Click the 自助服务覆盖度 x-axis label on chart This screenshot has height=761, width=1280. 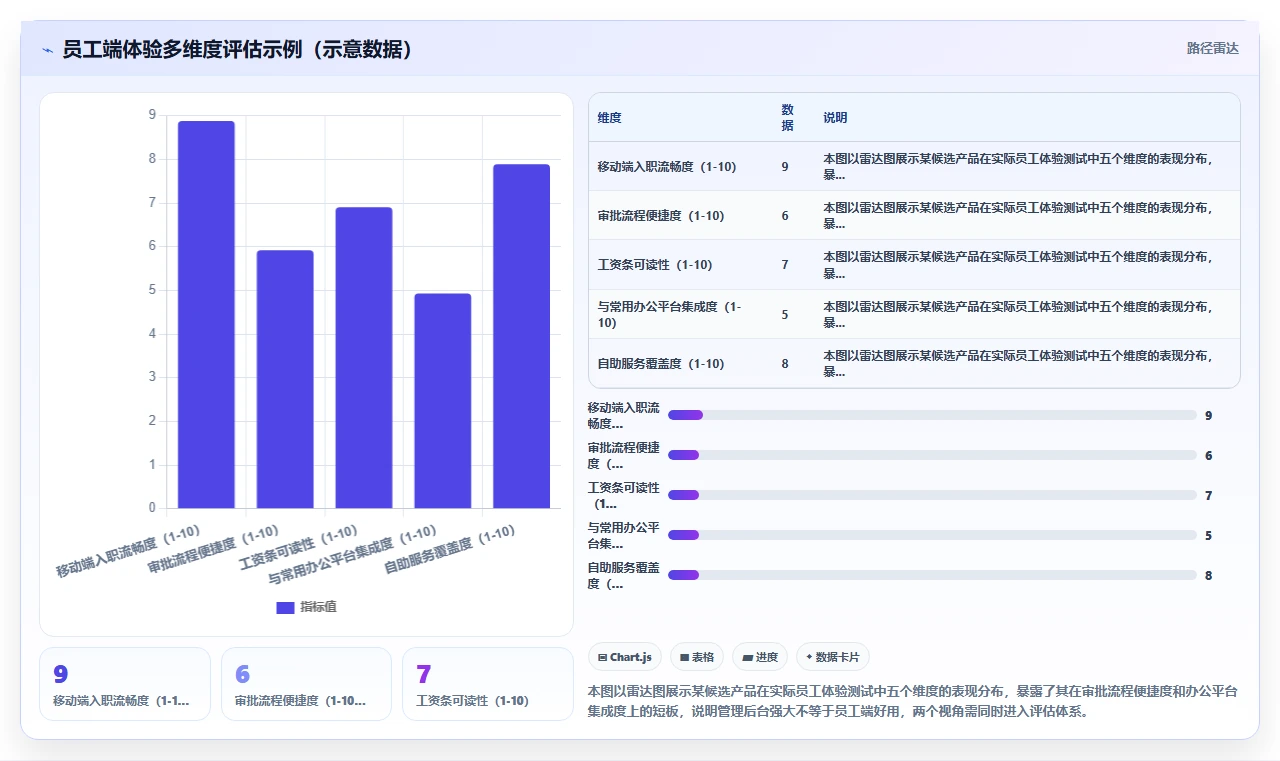pyautogui.click(x=451, y=550)
